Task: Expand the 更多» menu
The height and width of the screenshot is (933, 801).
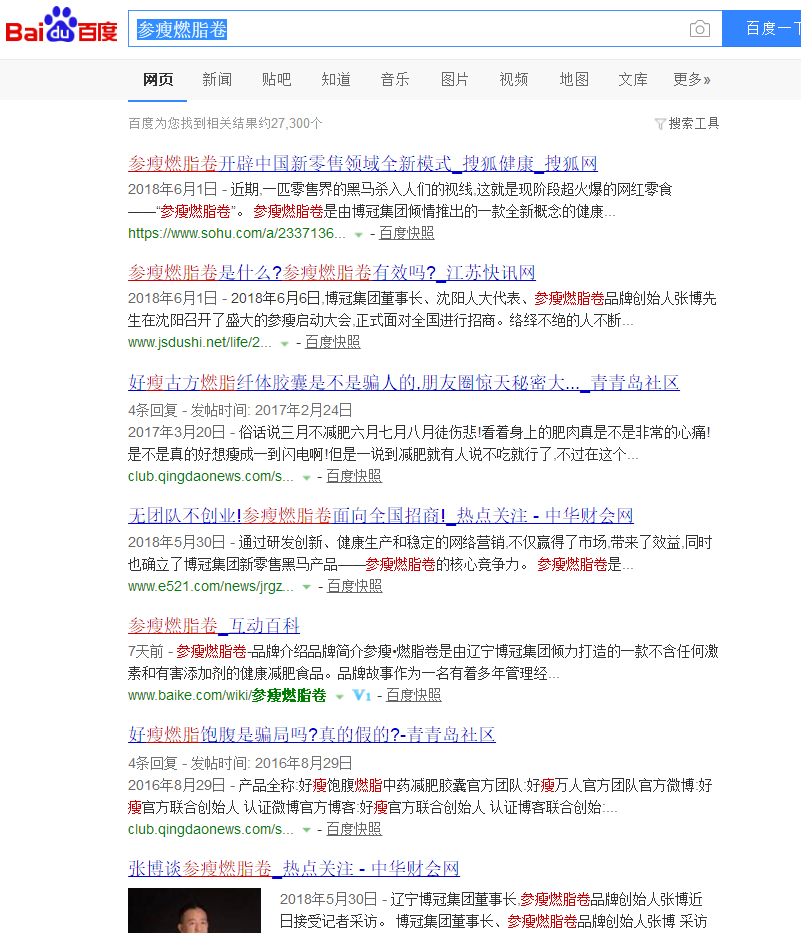Action: 692,79
